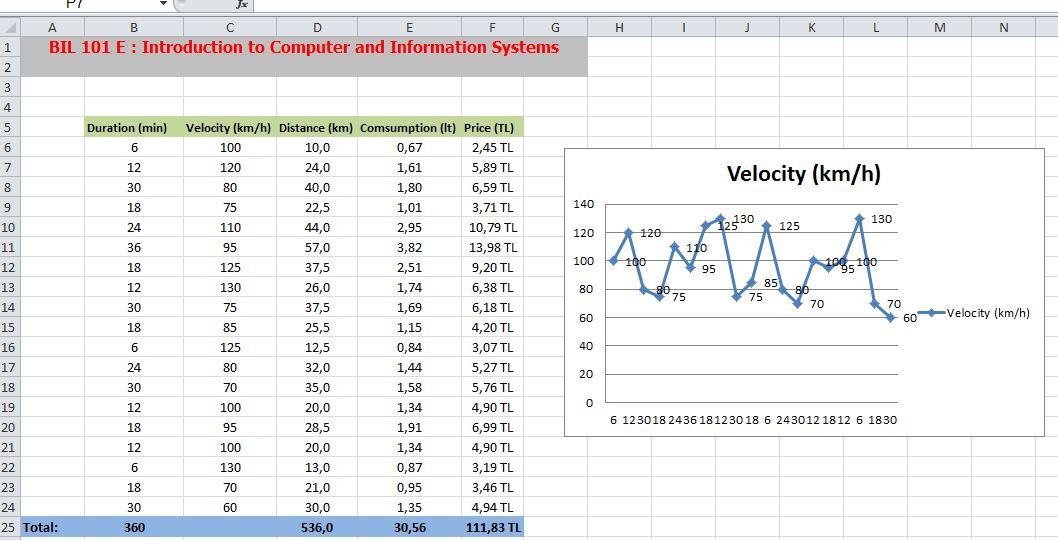Image resolution: width=1058 pixels, height=540 pixels.
Task: Select row 5 header
Action: point(10,128)
